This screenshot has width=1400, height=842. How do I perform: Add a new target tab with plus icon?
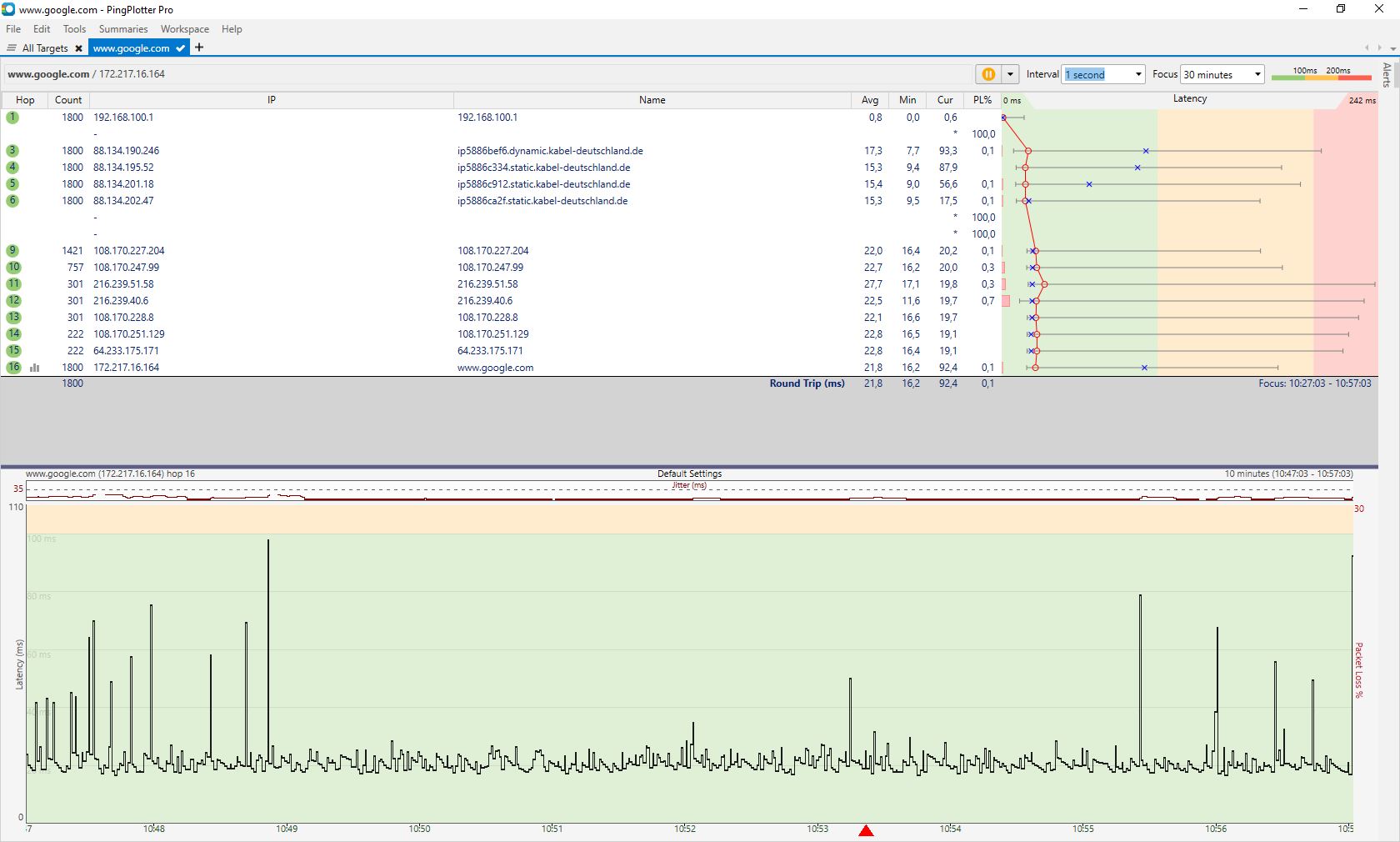(199, 48)
